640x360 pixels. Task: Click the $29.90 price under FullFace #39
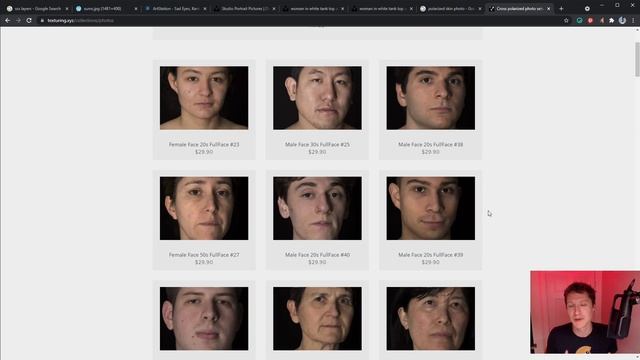point(431,262)
